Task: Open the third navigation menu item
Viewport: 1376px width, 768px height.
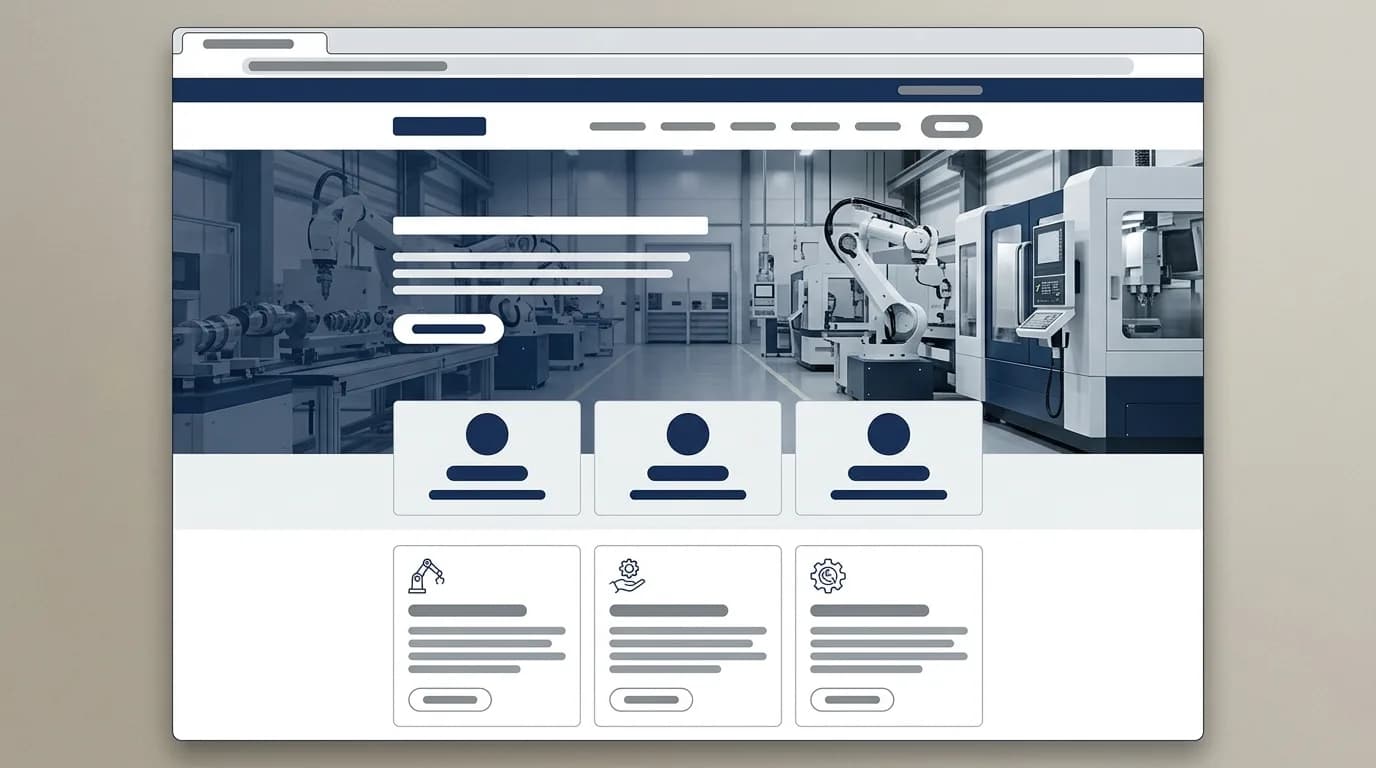Action: tap(753, 127)
